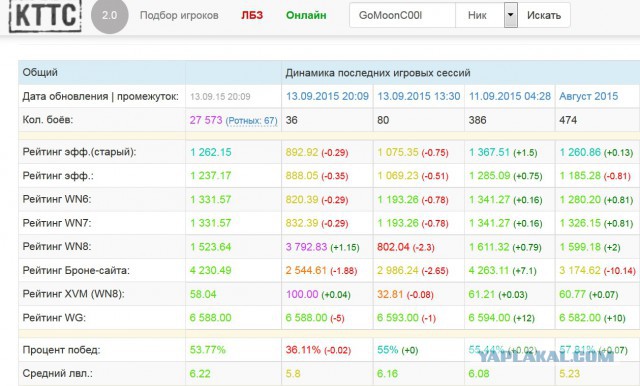Select the Рейтинг WN6: row label
Screen dimensions: 640x386
tap(57, 199)
